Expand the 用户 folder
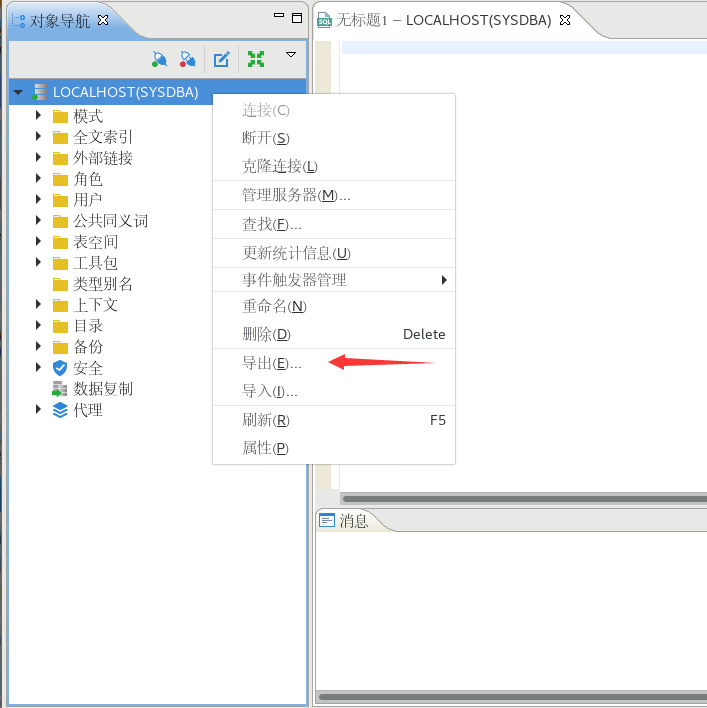The height and width of the screenshot is (708, 707). [x=38, y=199]
